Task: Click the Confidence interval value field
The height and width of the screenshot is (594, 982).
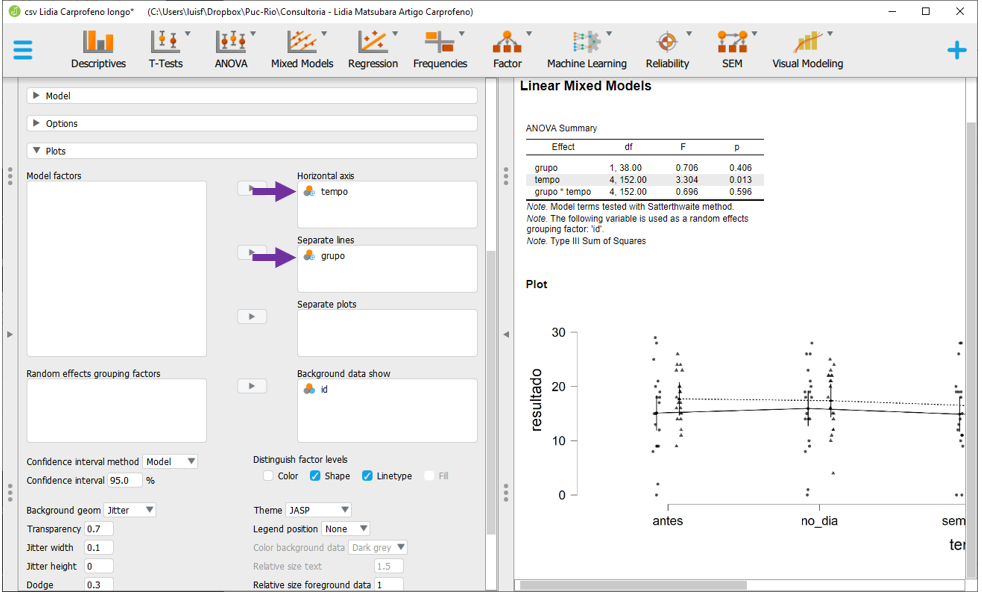Action: point(124,480)
